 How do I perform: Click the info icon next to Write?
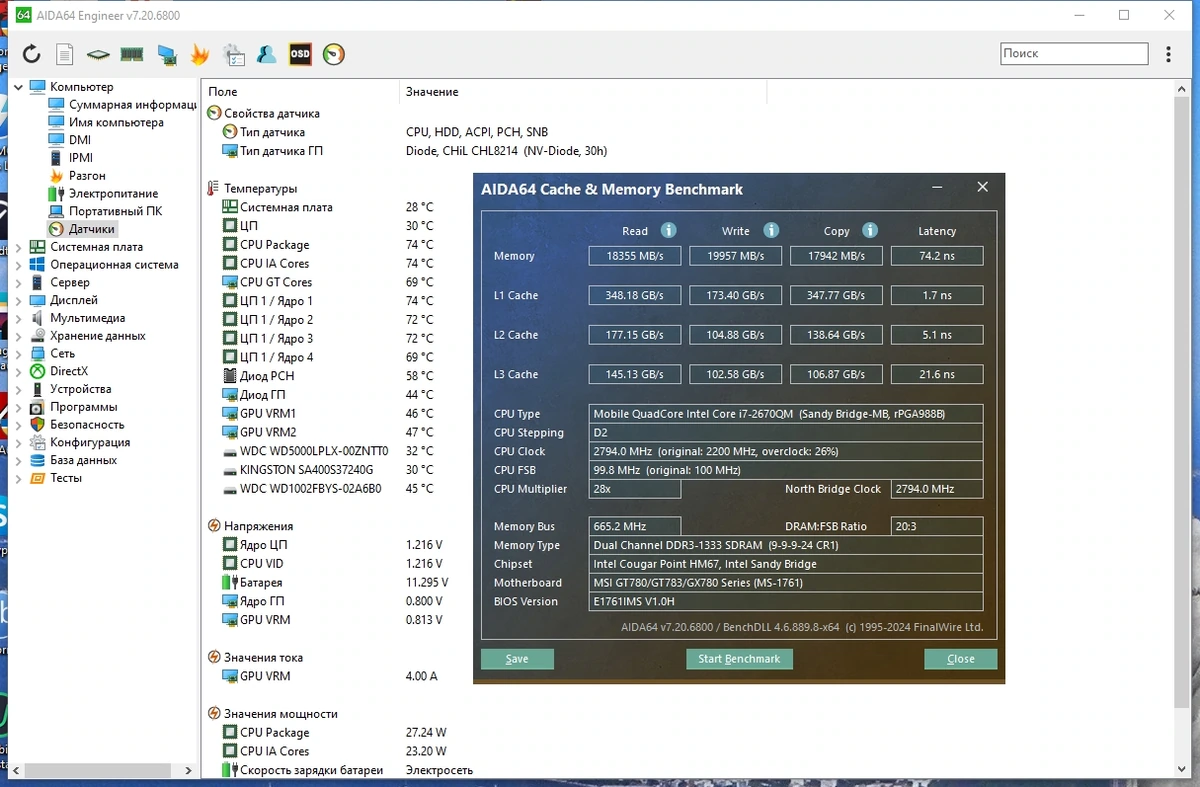coord(771,230)
